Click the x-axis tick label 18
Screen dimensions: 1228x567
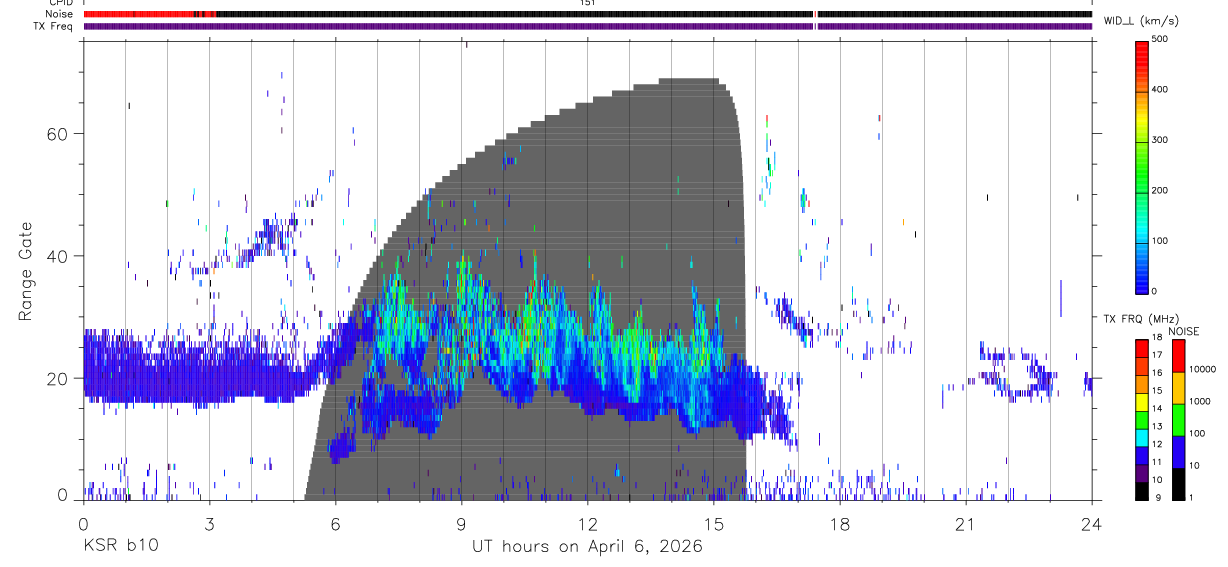click(839, 524)
